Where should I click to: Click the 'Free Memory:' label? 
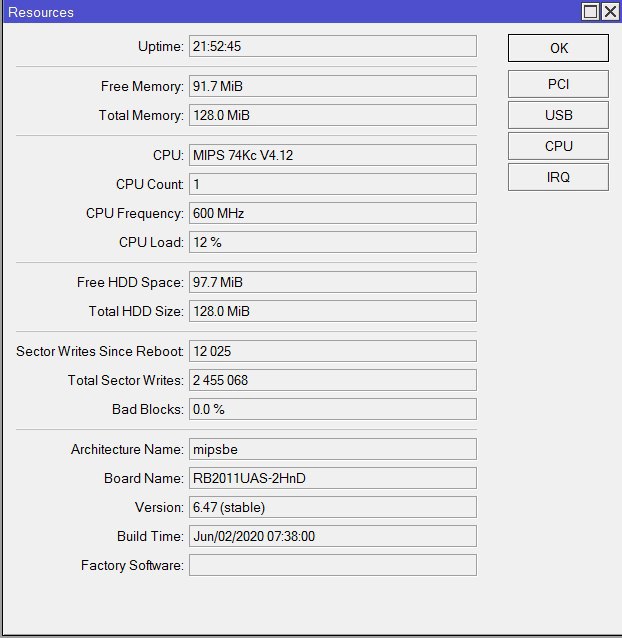pyautogui.click(x=142, y=86)
